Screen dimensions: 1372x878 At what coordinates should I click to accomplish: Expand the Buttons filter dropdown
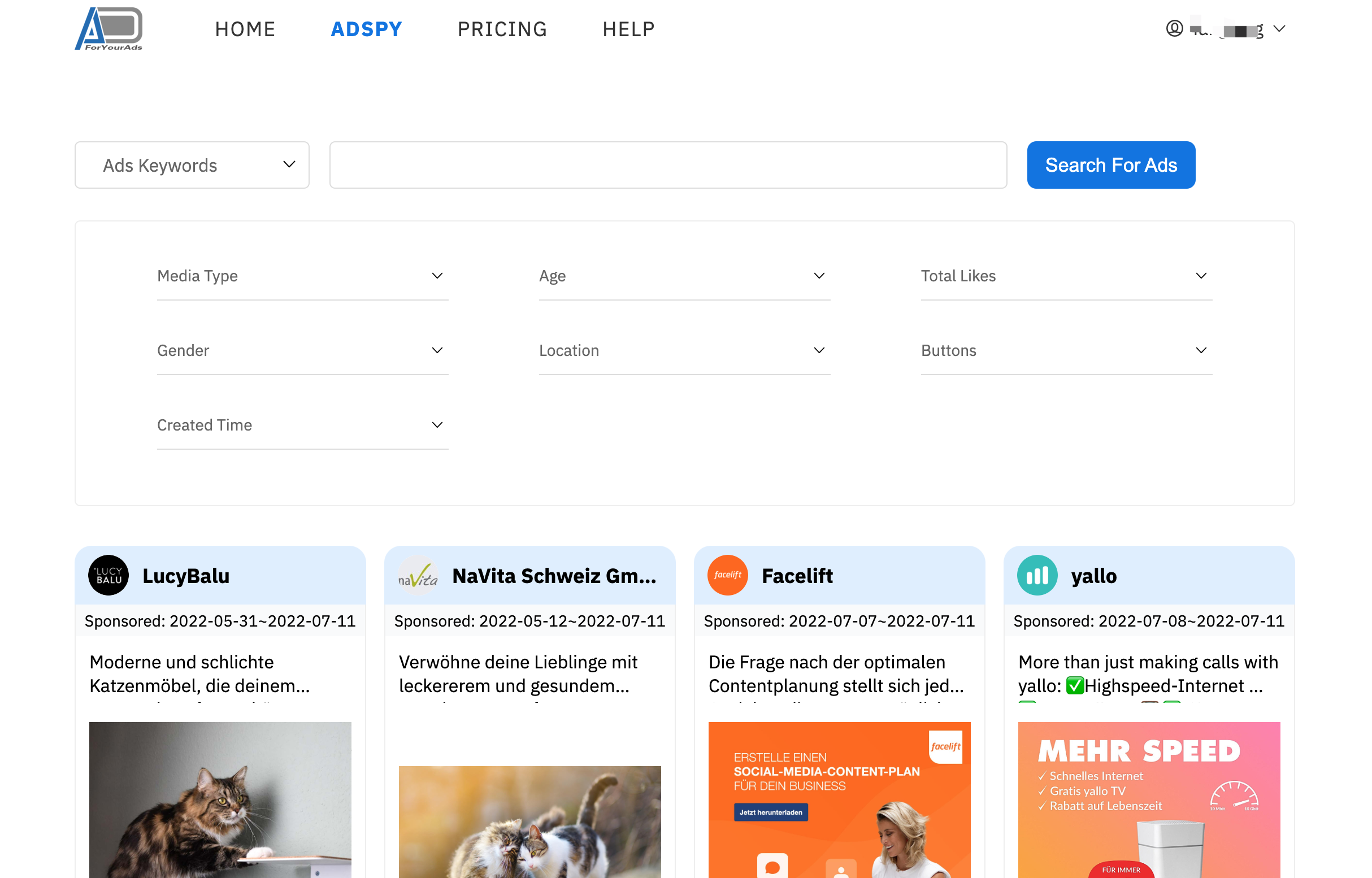click(x=1066, y=351)
